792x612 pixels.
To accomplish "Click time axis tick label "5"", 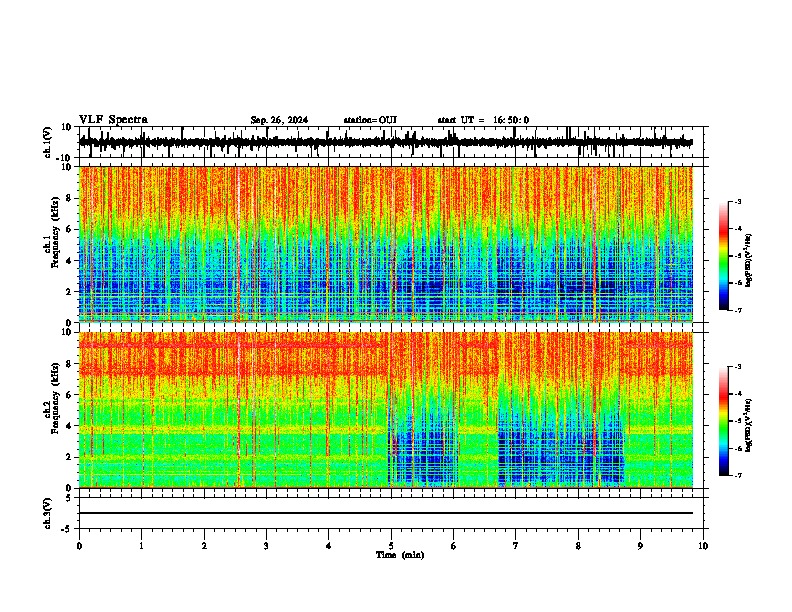I will click(391, 546).
